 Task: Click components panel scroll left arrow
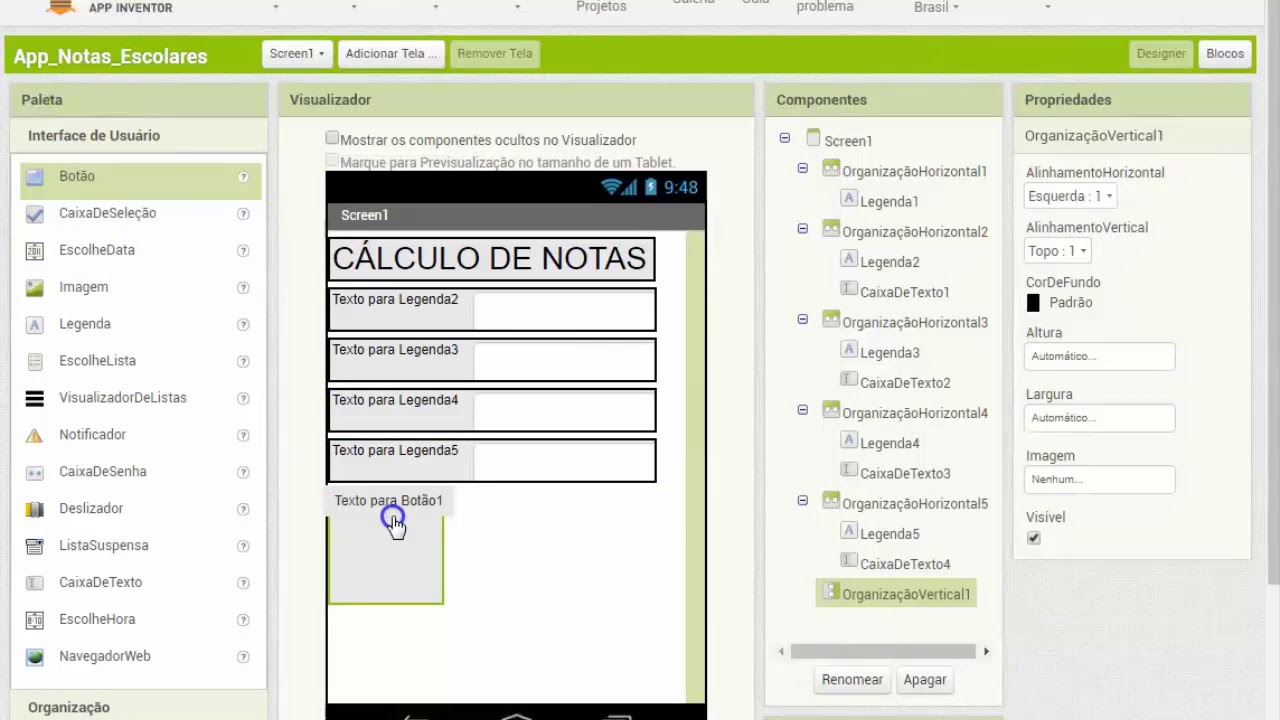782,652
